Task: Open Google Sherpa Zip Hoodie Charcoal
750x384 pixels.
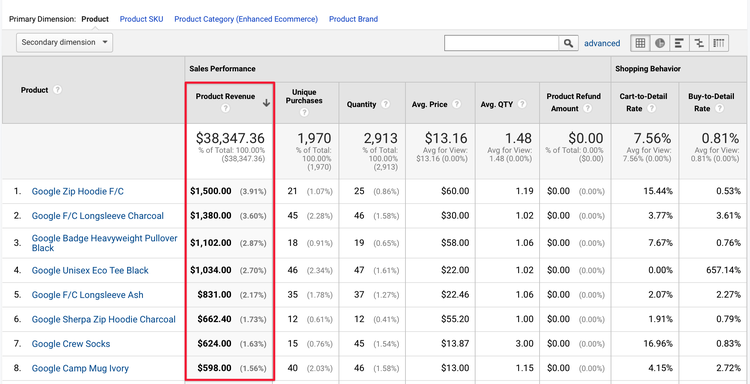Action: click(104, 319)
